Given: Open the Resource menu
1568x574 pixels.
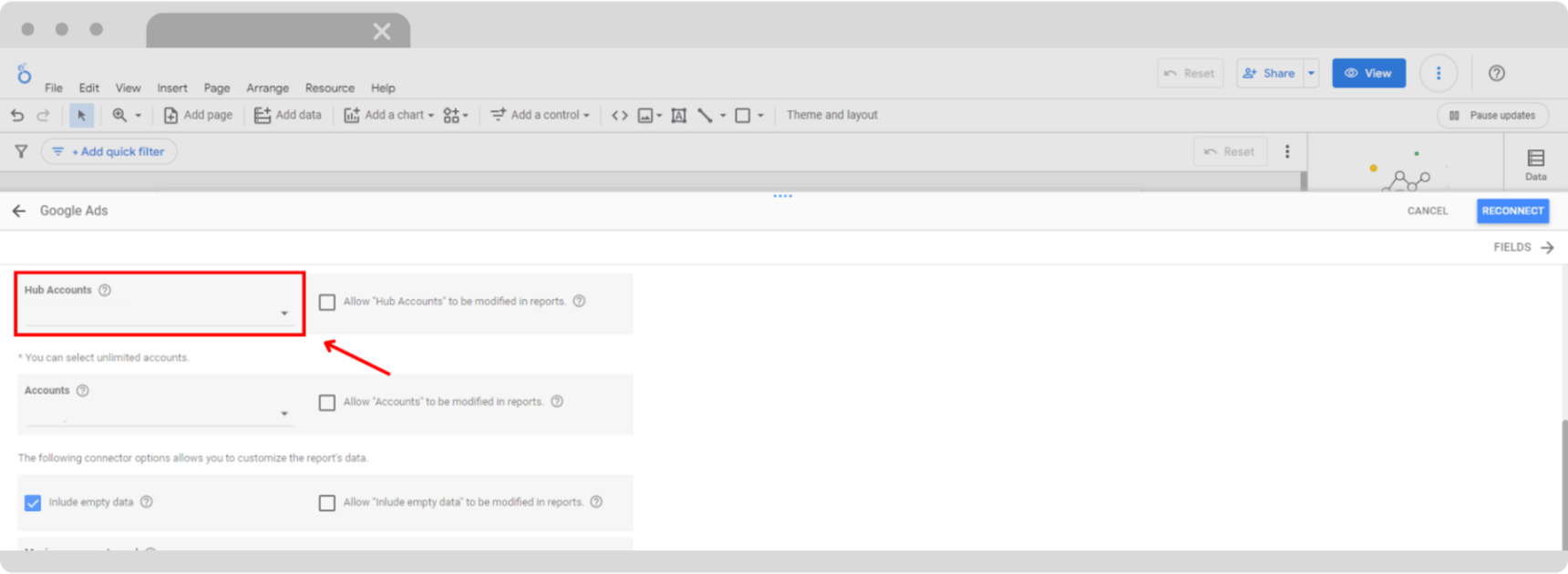Looking at the screenshot, I should 329,88.
